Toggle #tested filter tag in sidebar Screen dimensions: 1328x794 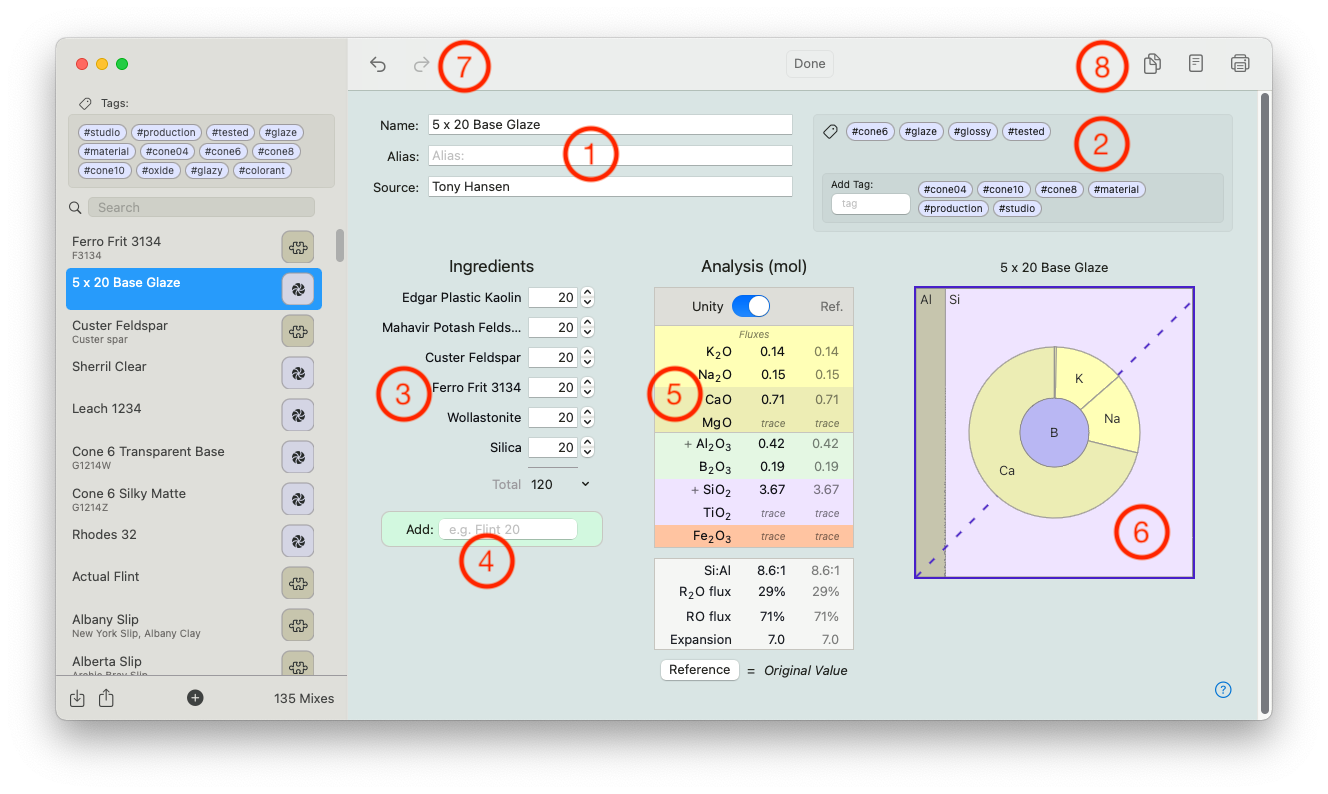point(230,132)
